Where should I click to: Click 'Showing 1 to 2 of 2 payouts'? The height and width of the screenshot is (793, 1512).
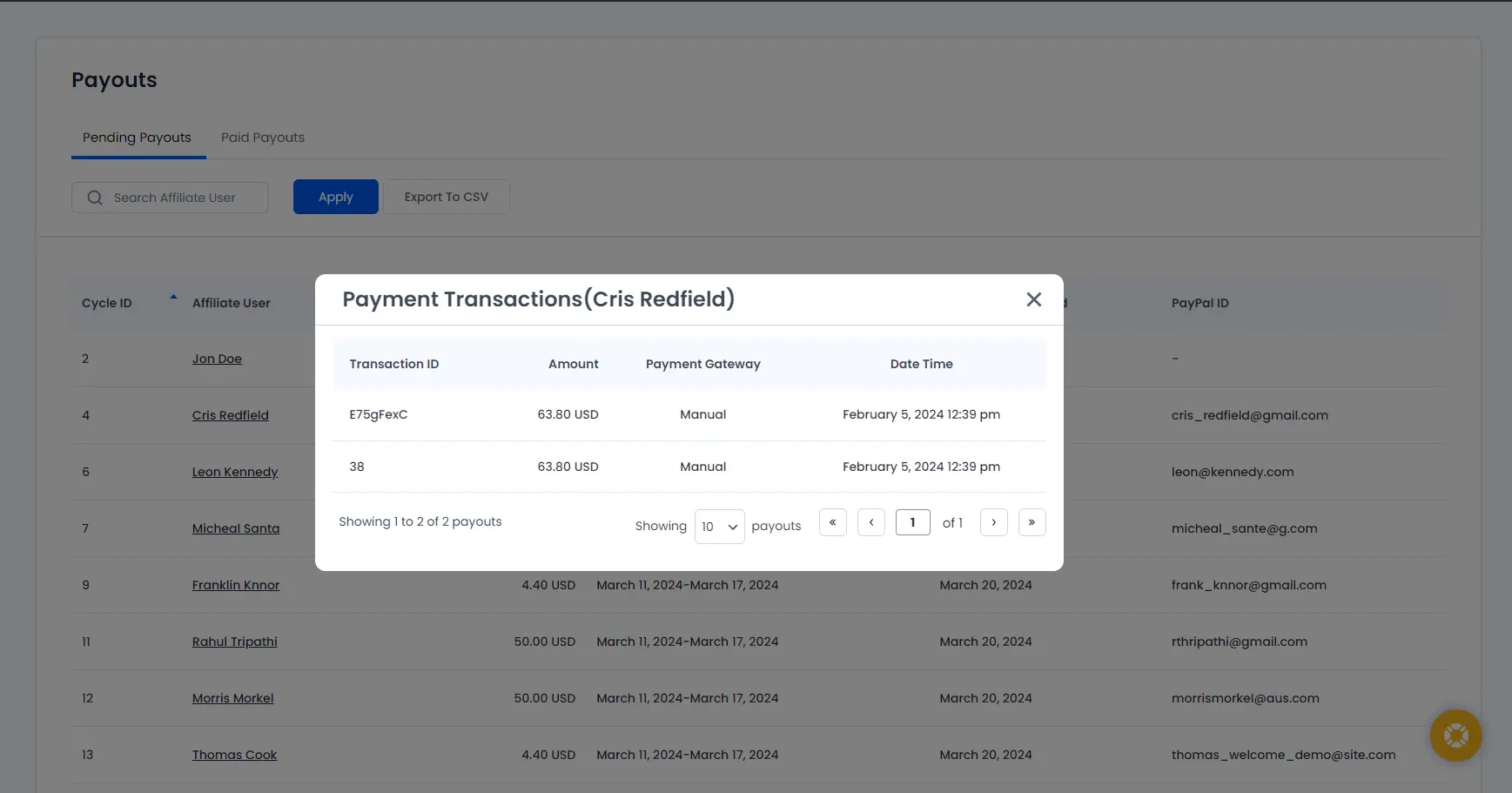coord(420,521)
